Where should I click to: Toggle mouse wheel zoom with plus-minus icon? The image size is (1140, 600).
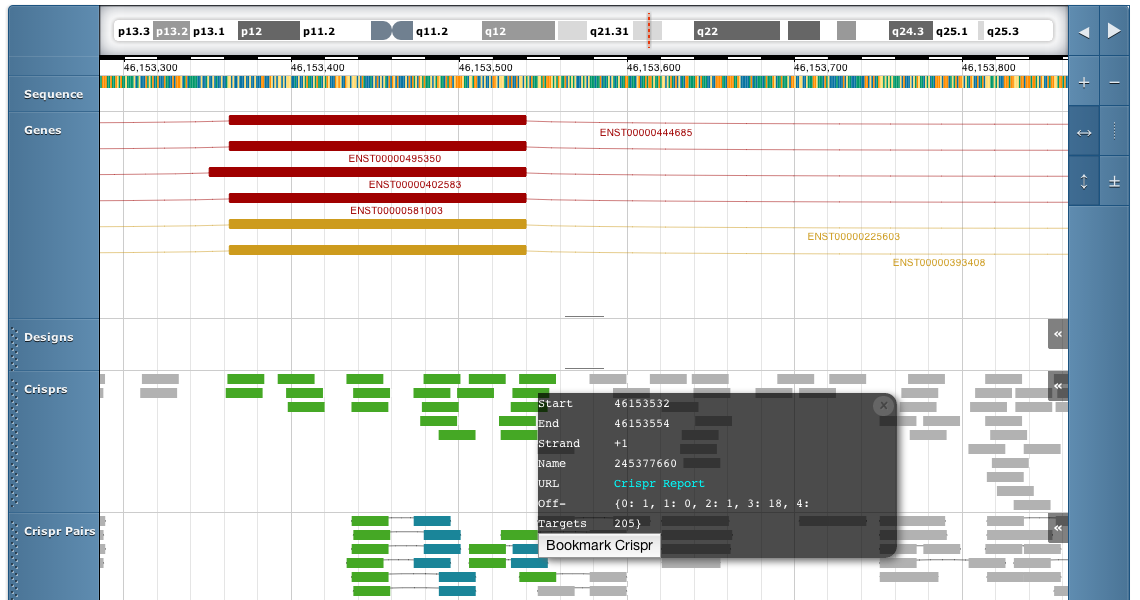[1115, 181]
